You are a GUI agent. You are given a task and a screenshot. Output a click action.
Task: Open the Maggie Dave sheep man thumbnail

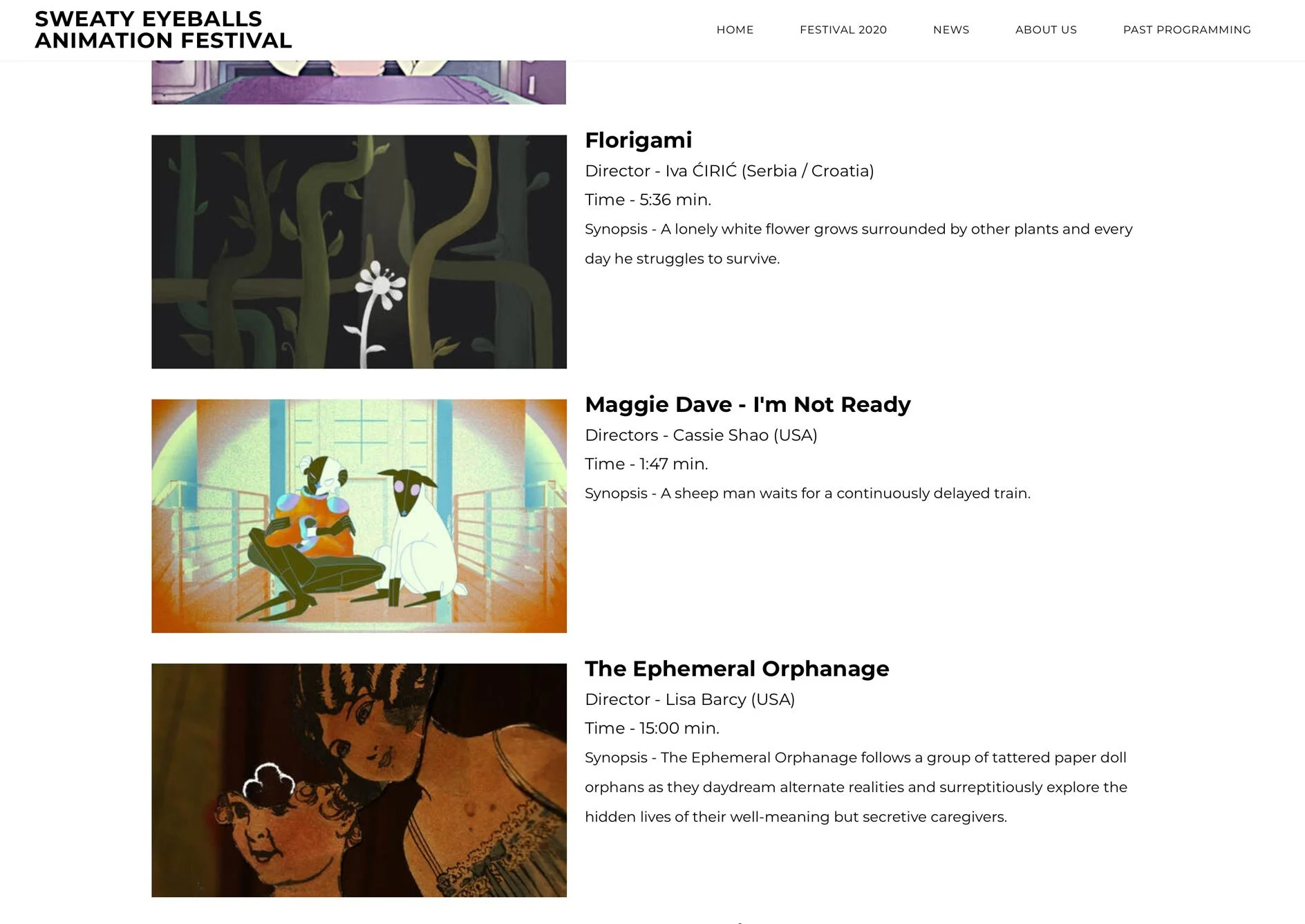pos(359,516)
